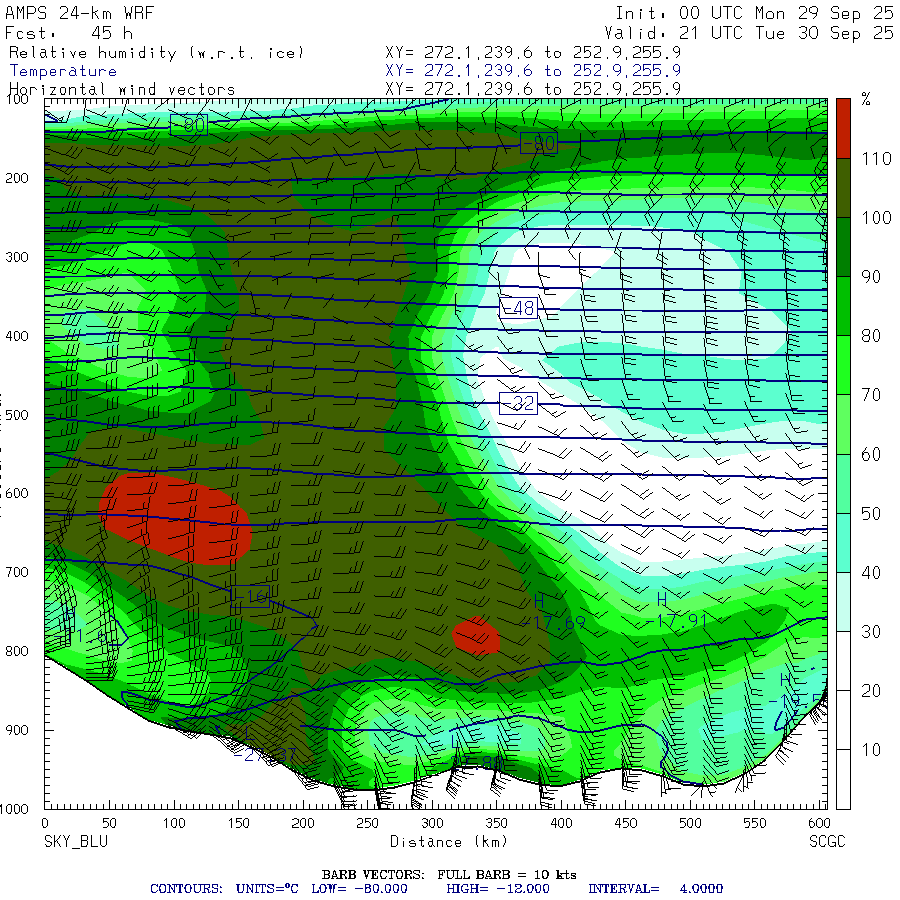Click the '0' distance axis tick label
Screen dimensions: 900x900
(x=45, y=823)
